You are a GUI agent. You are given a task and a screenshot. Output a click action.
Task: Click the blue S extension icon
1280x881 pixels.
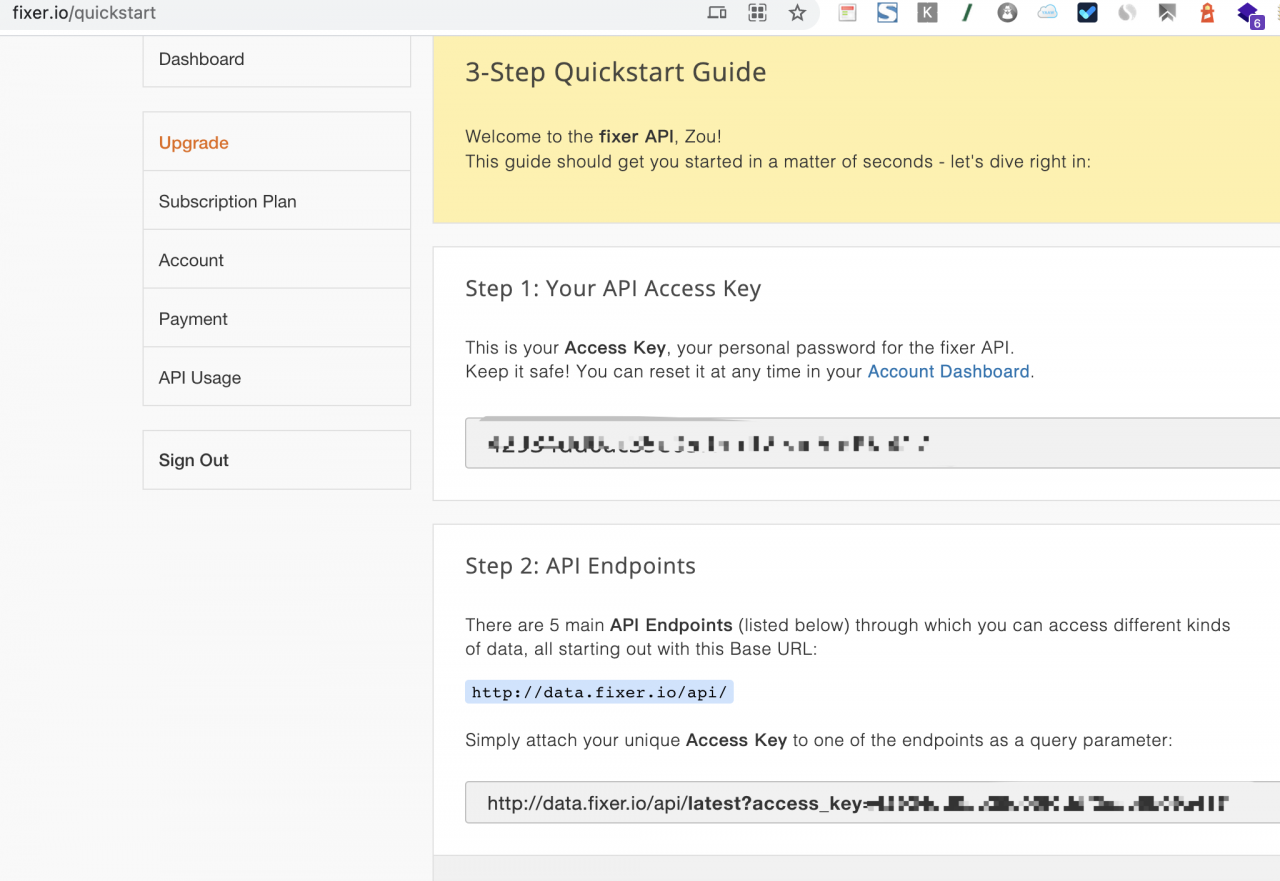click(887, 13)
